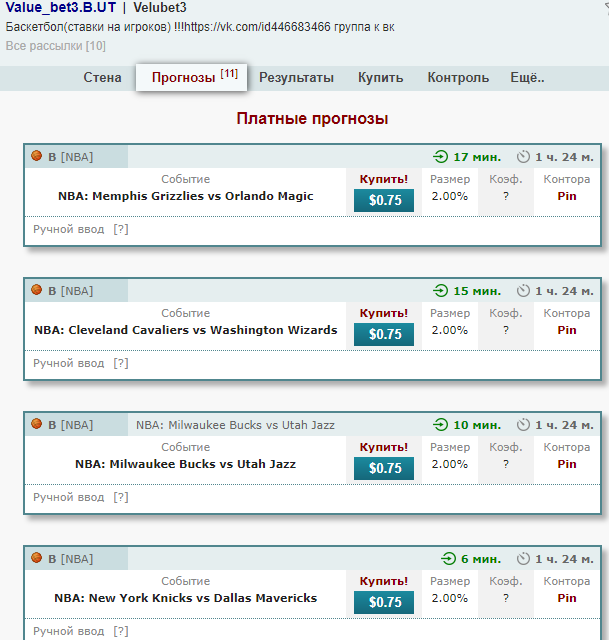Open [?] help in Cleveland Cavaliers card
Image resolution: width=609 pixels, height=640 pixels.
pos(121,363)
